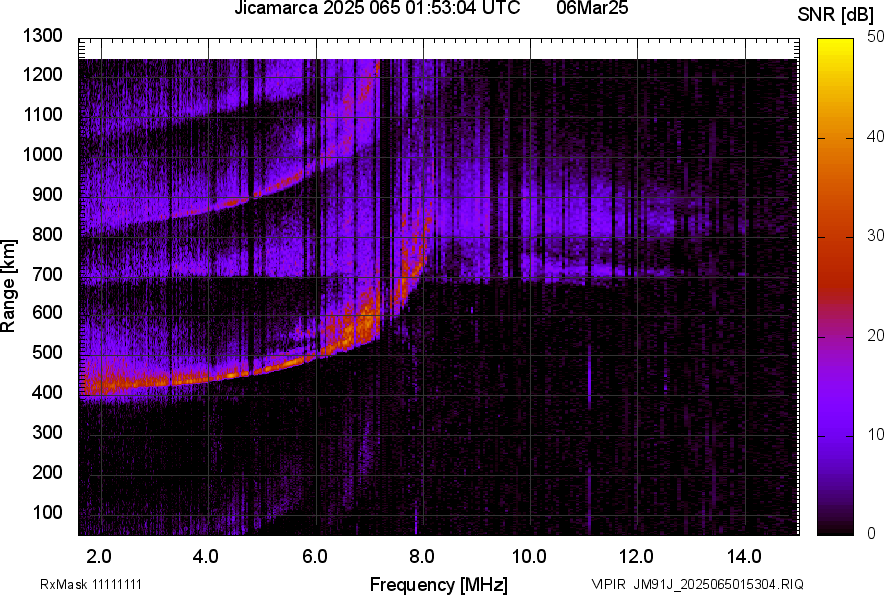This screenshot has height=595, width=884.
Task: Click the "SNR [dB]" colorbar title
Action: coord(836,15)
